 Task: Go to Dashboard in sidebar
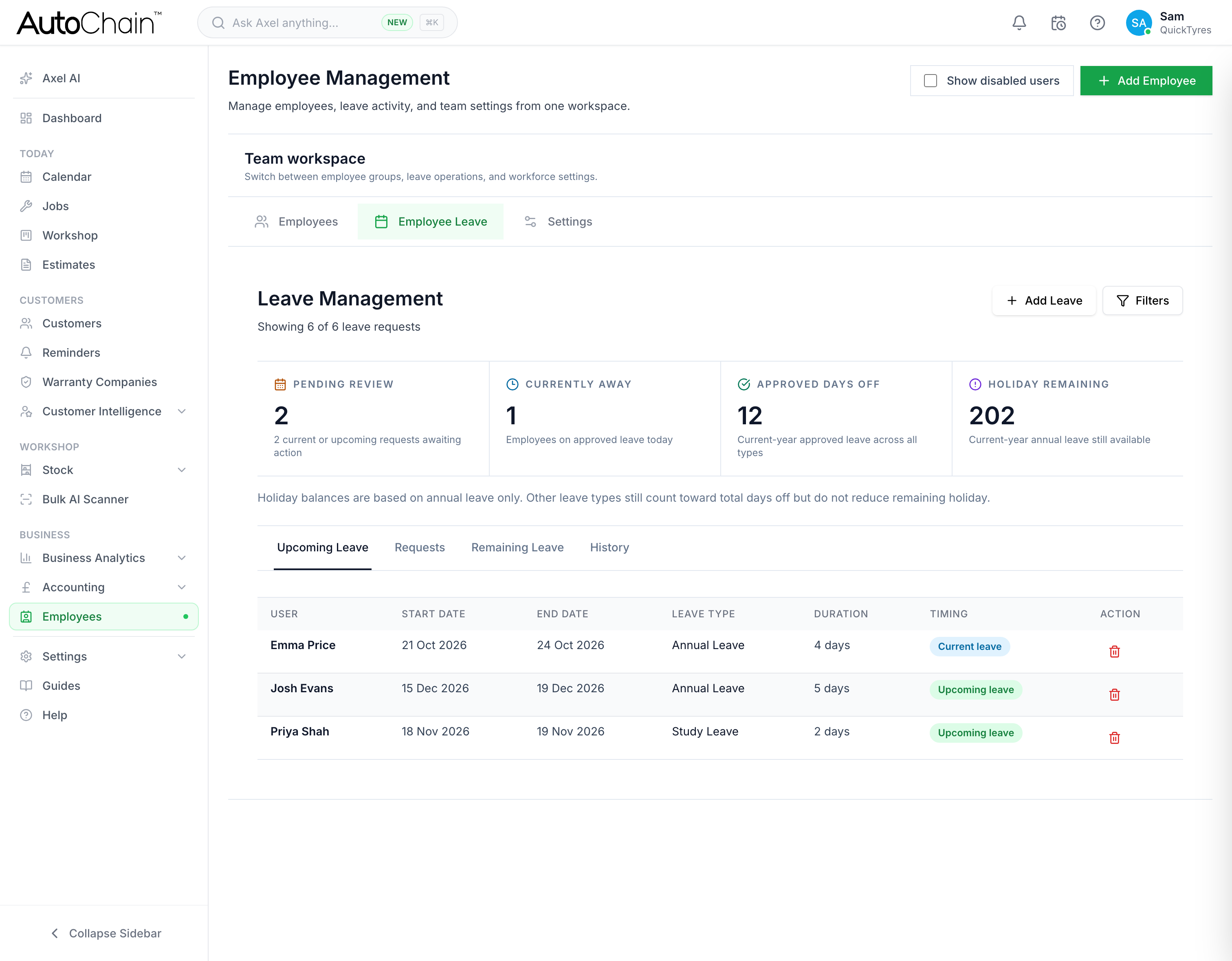pyautogui.click(x=104, y=118)
